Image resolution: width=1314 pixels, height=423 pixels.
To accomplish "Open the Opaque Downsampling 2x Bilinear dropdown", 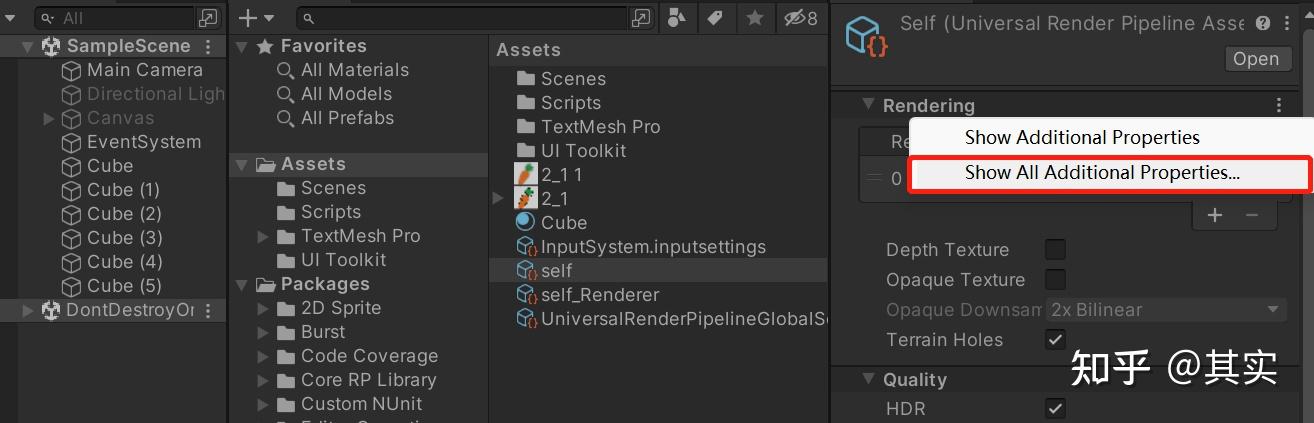I will click(x=1165, y=310).
